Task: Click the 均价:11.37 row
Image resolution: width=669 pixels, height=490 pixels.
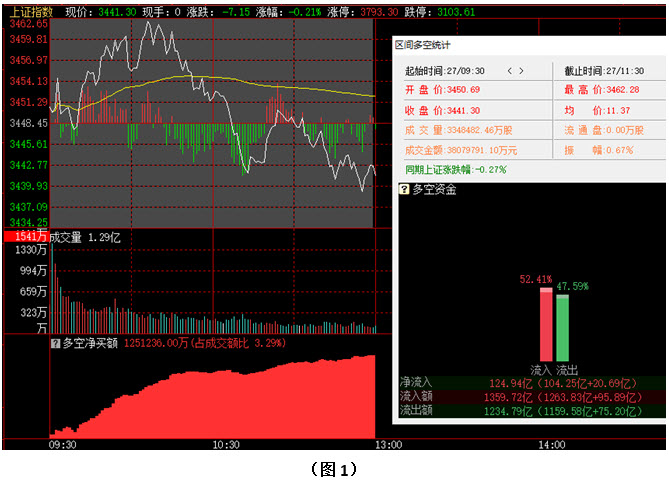Action: point(597,111)
